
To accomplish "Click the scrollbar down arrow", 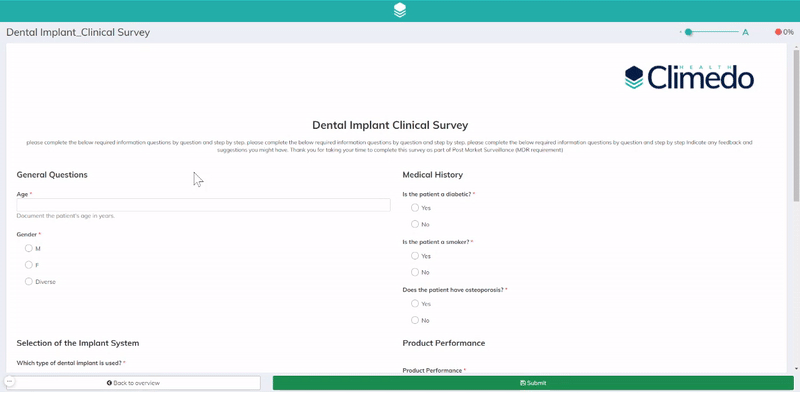I will click(x=796, y=369).
